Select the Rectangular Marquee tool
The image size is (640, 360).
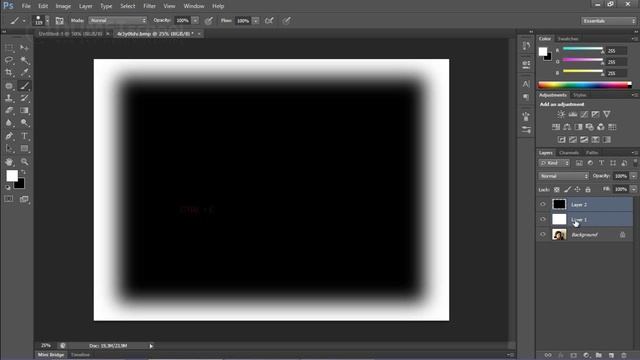[x=9, y=48]
